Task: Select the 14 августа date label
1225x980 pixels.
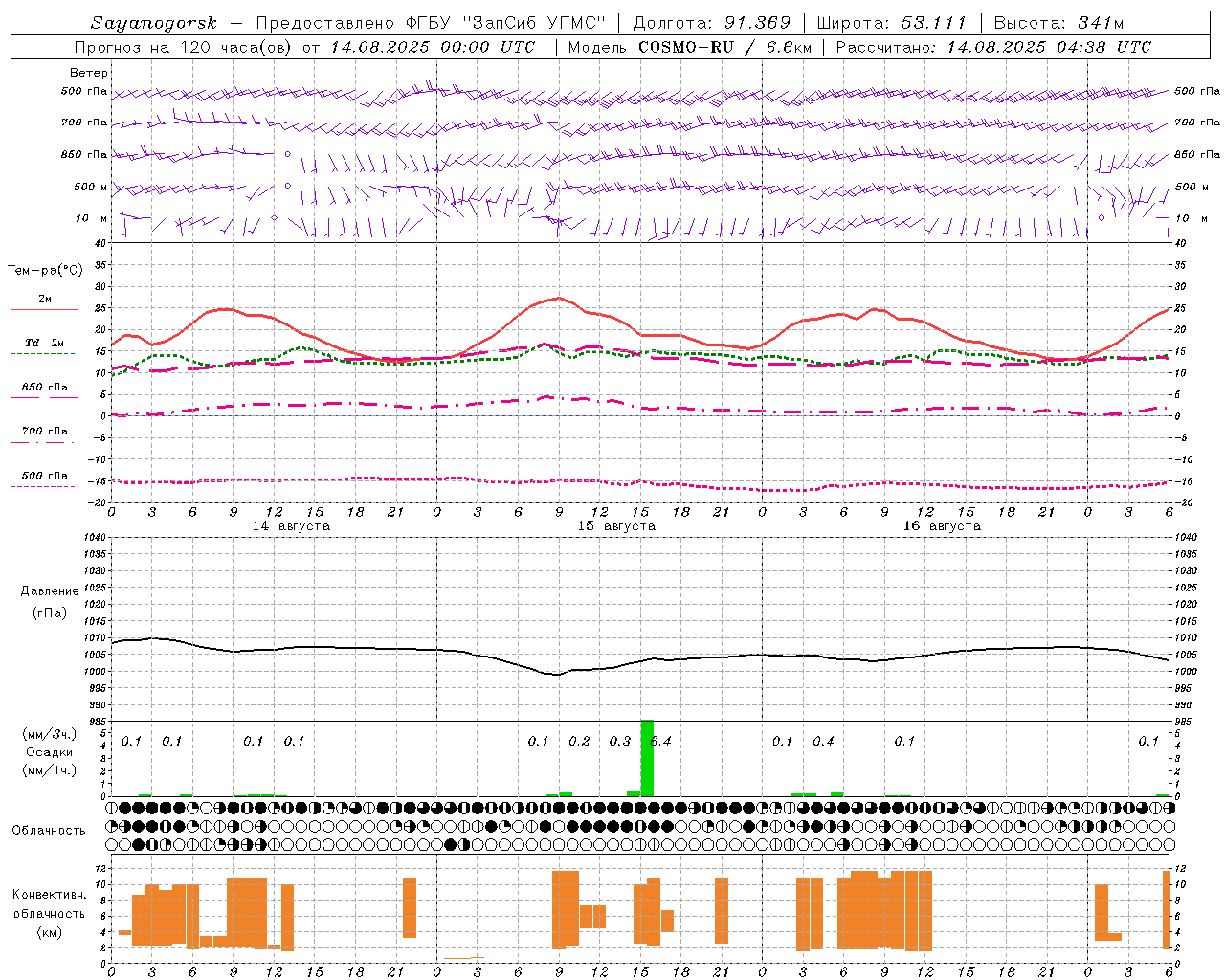Action: click(x=291, y=526)
